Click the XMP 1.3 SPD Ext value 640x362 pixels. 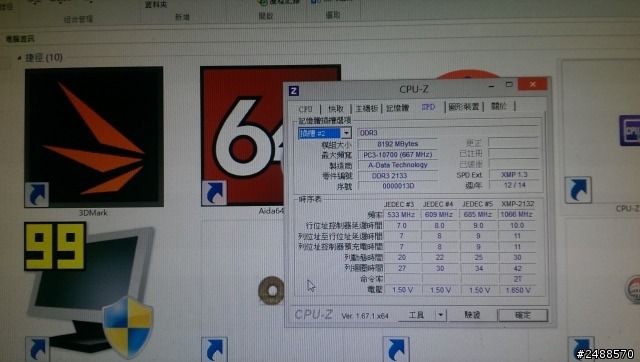514,174
